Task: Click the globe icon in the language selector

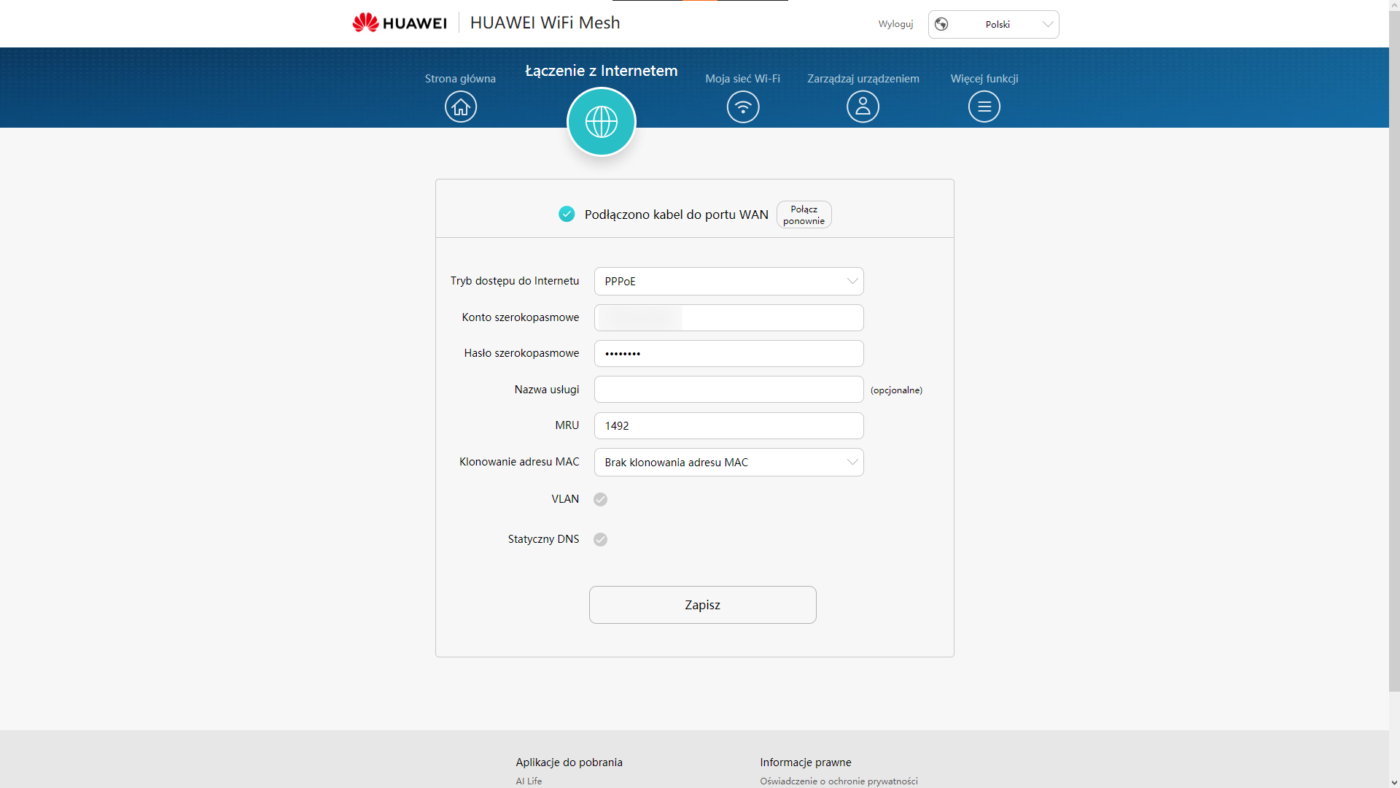Action: pyautogui.click(x=941, y=24)
